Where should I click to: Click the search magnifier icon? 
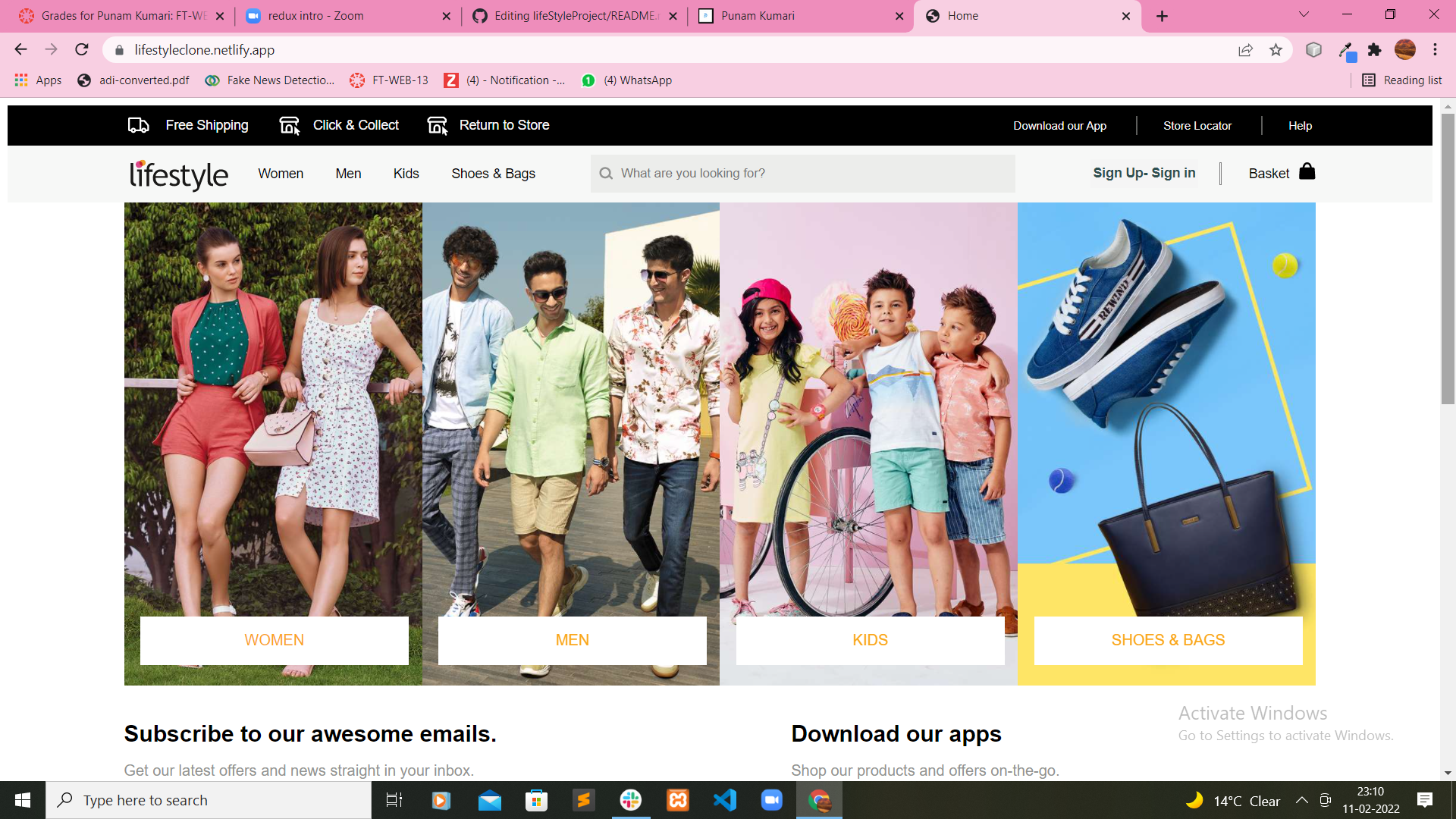606,173
